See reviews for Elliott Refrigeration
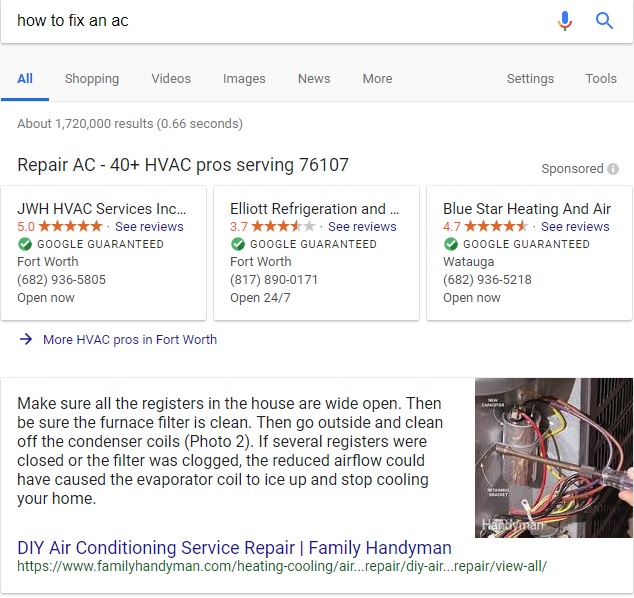The width and height of the screenshot is (634, 598). tap(362, 226)
